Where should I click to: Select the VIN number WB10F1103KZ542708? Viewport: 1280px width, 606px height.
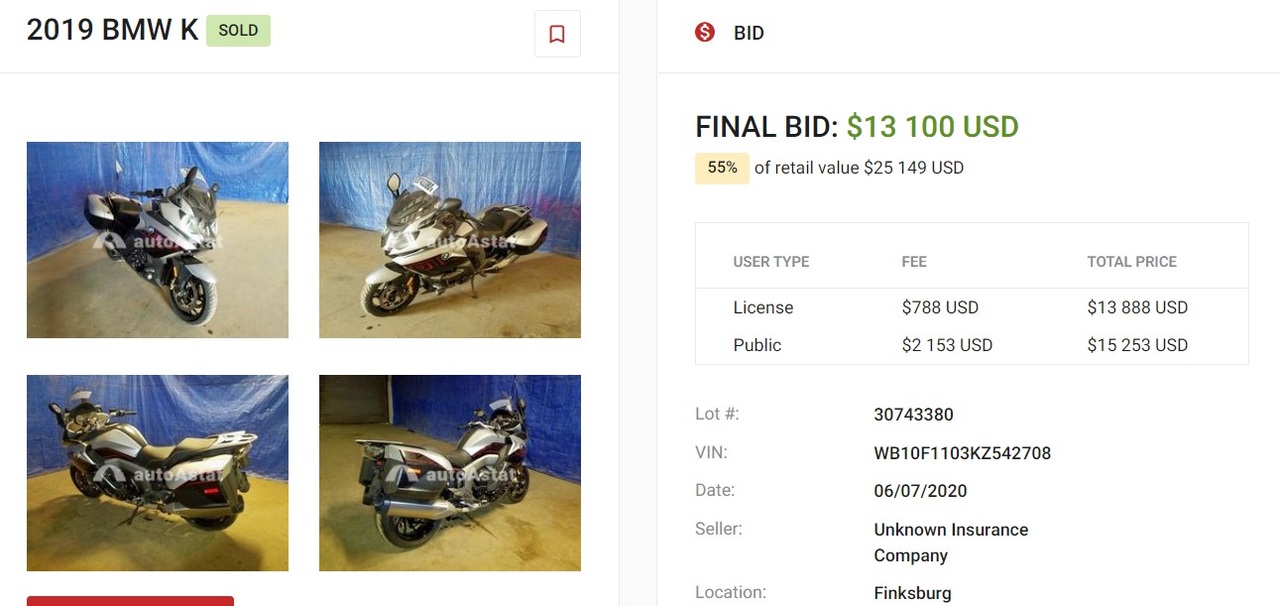coord(962,453)
